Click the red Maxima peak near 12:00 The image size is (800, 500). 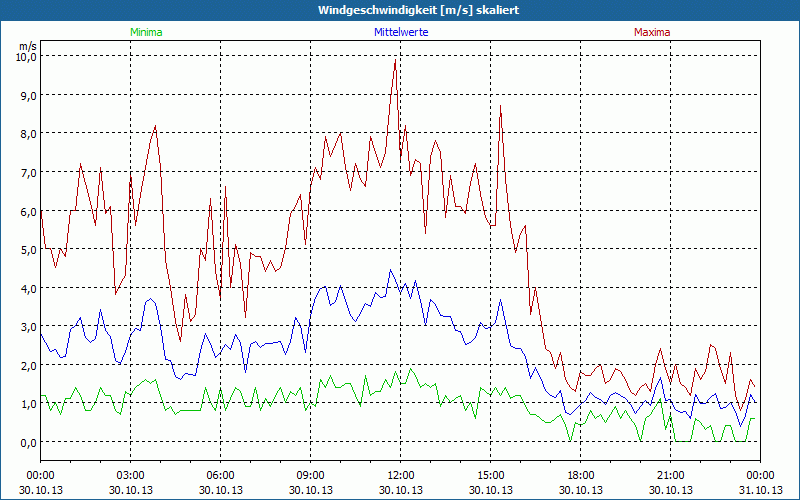[395, 60]
